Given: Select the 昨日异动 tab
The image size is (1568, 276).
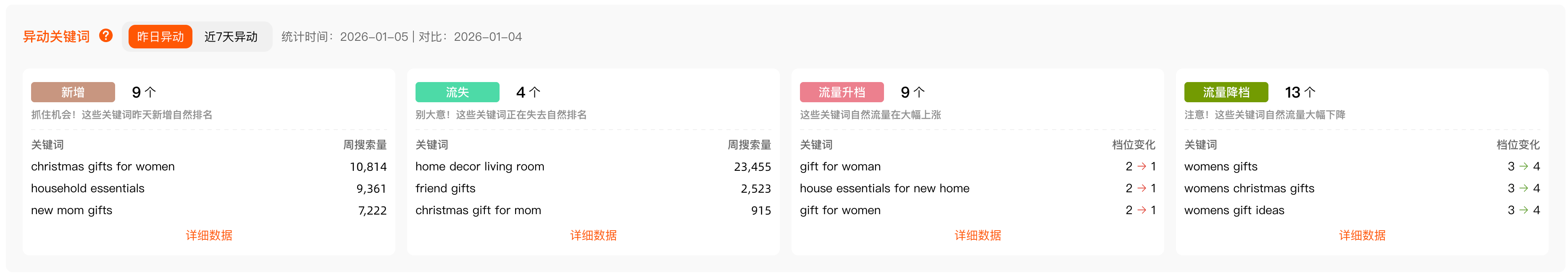Looking at the screenshot, I should (x=160, y=37).
